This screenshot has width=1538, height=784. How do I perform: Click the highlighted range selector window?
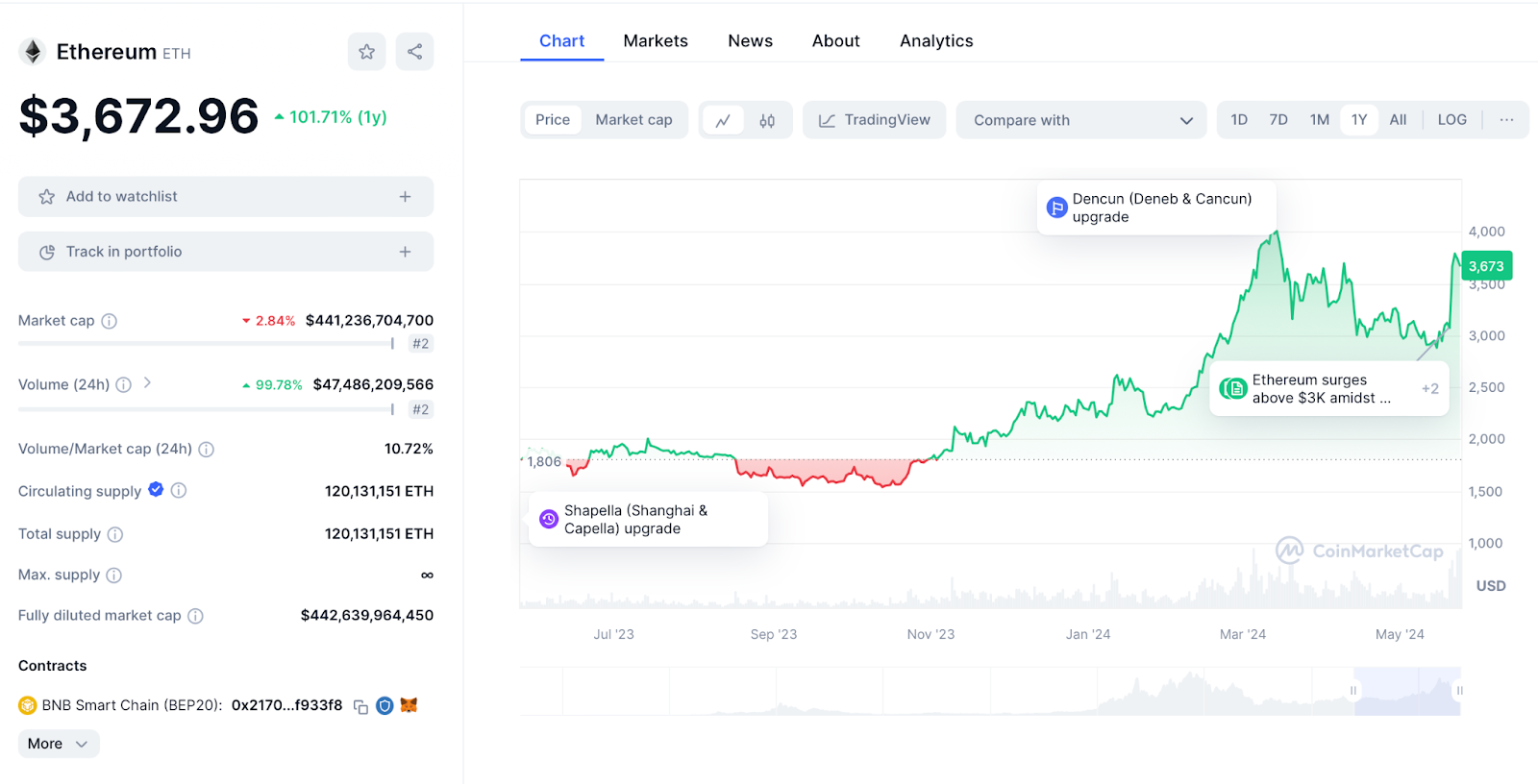1406,691
